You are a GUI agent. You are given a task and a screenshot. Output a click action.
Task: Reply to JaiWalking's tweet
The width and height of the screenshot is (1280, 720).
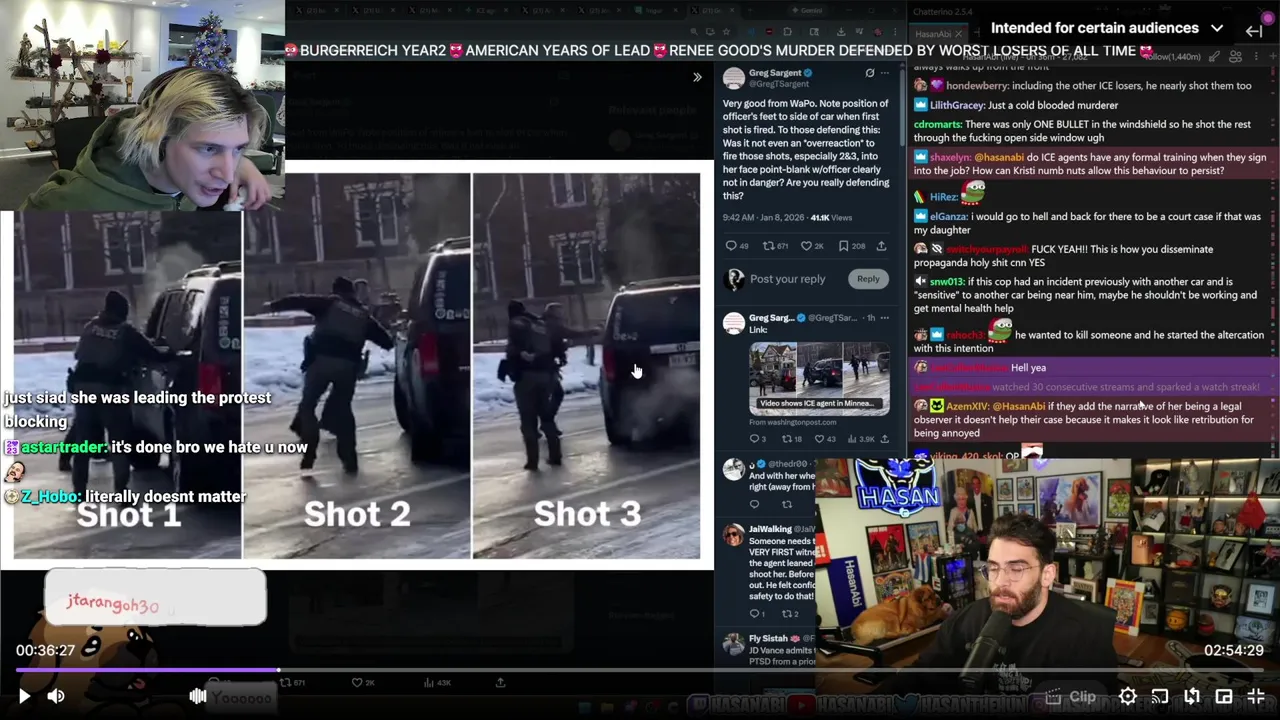[757, 613]
